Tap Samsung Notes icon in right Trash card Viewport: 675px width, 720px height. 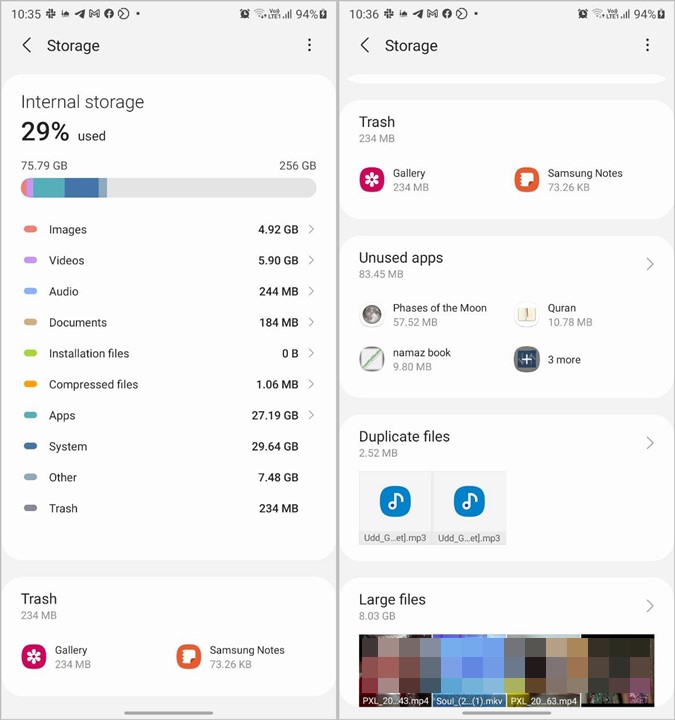tap(527, 180)
